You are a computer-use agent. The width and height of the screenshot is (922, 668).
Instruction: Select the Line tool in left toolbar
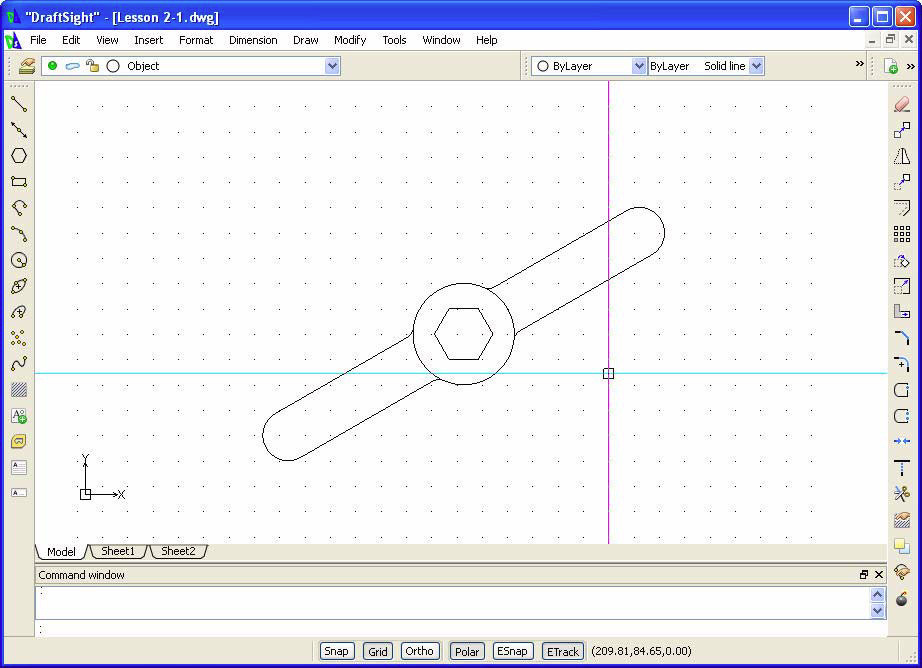click(19, 104)
